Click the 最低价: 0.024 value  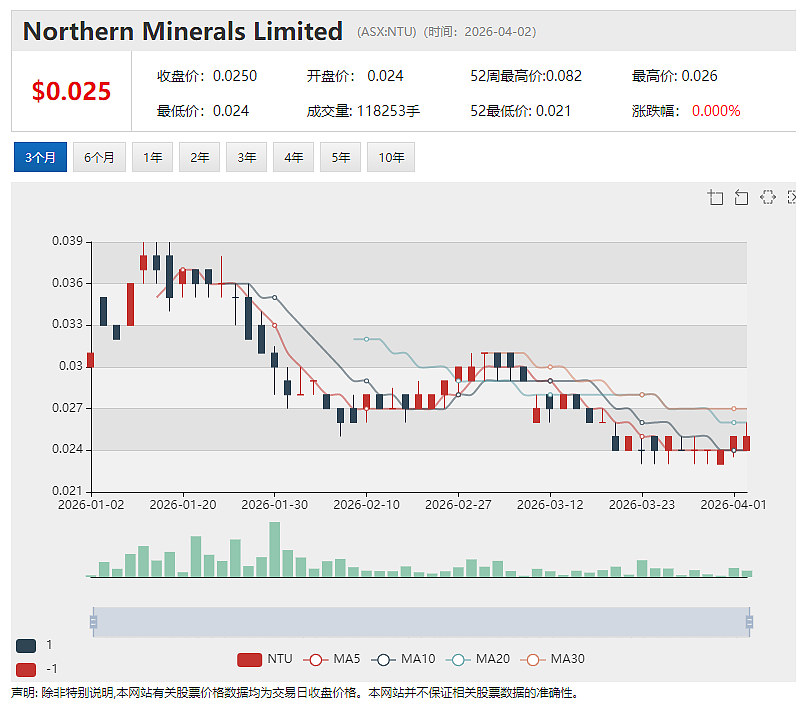(x=203, y=111)
